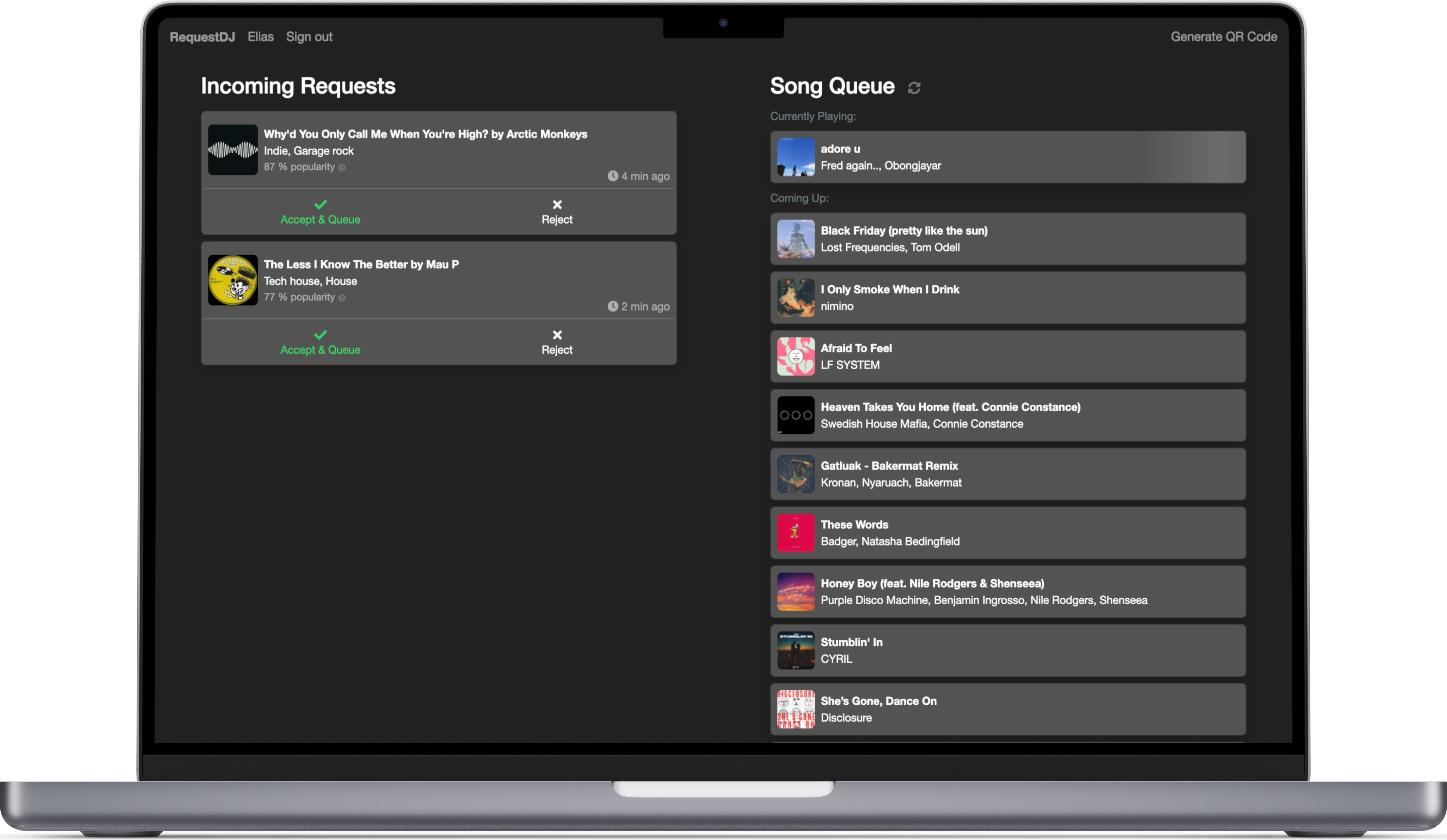1447x840 pixels.
Task: Click the Stumblin' In cover art
Action: click(x=796, y=651)
